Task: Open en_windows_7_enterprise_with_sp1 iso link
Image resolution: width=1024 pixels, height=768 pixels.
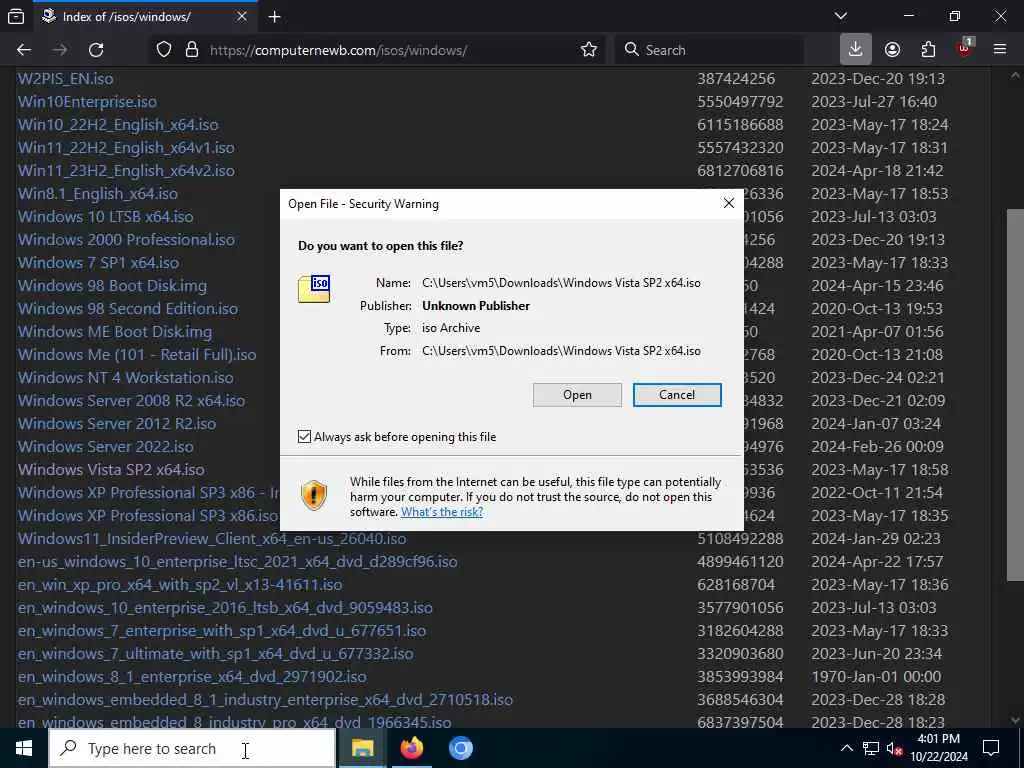Action: (221, 630)
